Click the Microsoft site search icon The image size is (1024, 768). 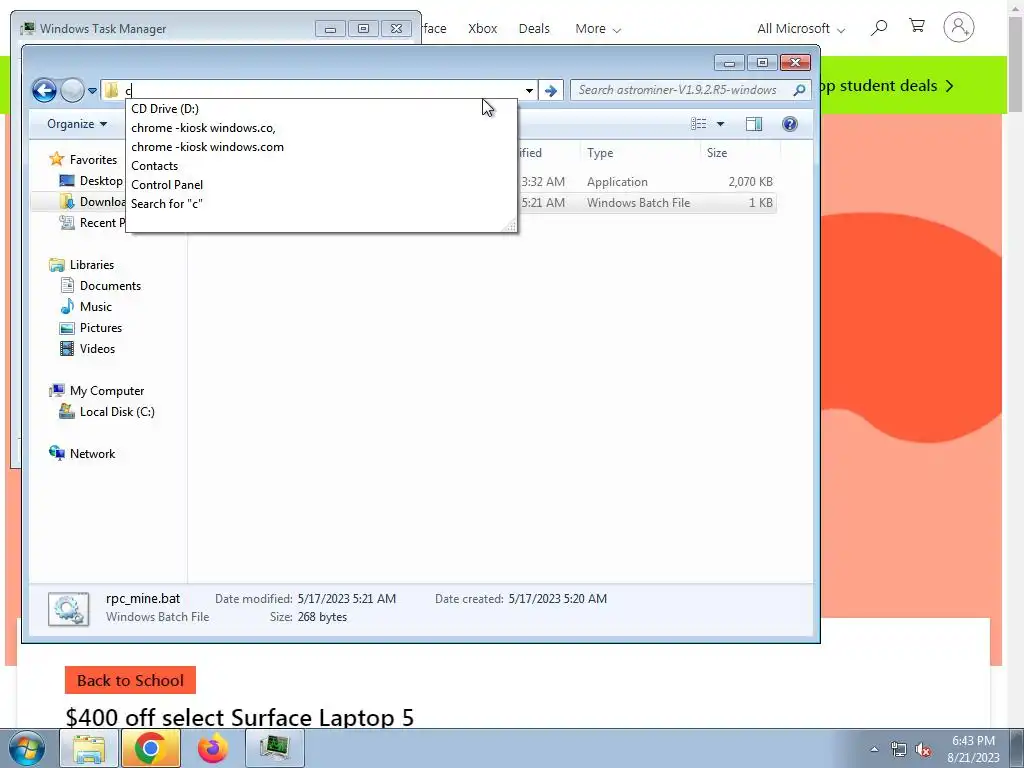pyautogui.click(x=879, y=27)
